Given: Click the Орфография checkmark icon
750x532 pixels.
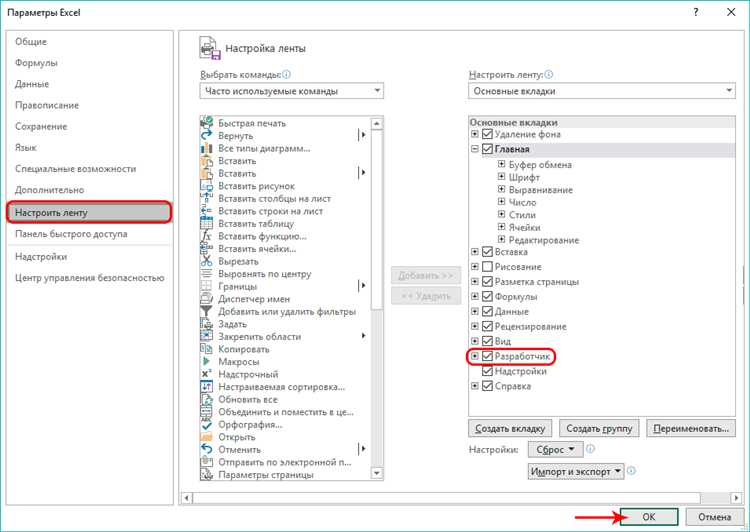Looking at the screenshot, I should pyautogui.click(x=207, y=424).
